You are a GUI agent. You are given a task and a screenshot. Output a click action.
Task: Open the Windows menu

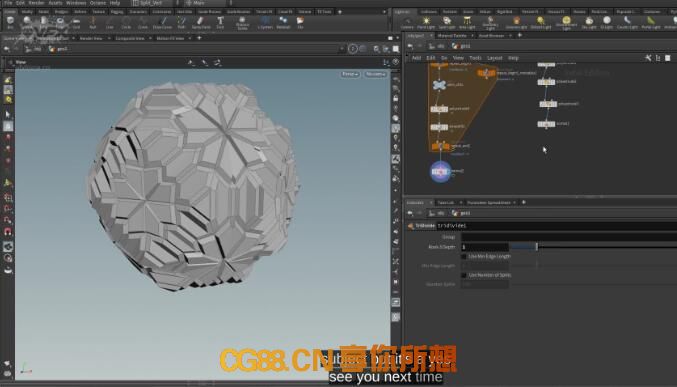pos(76,3)
